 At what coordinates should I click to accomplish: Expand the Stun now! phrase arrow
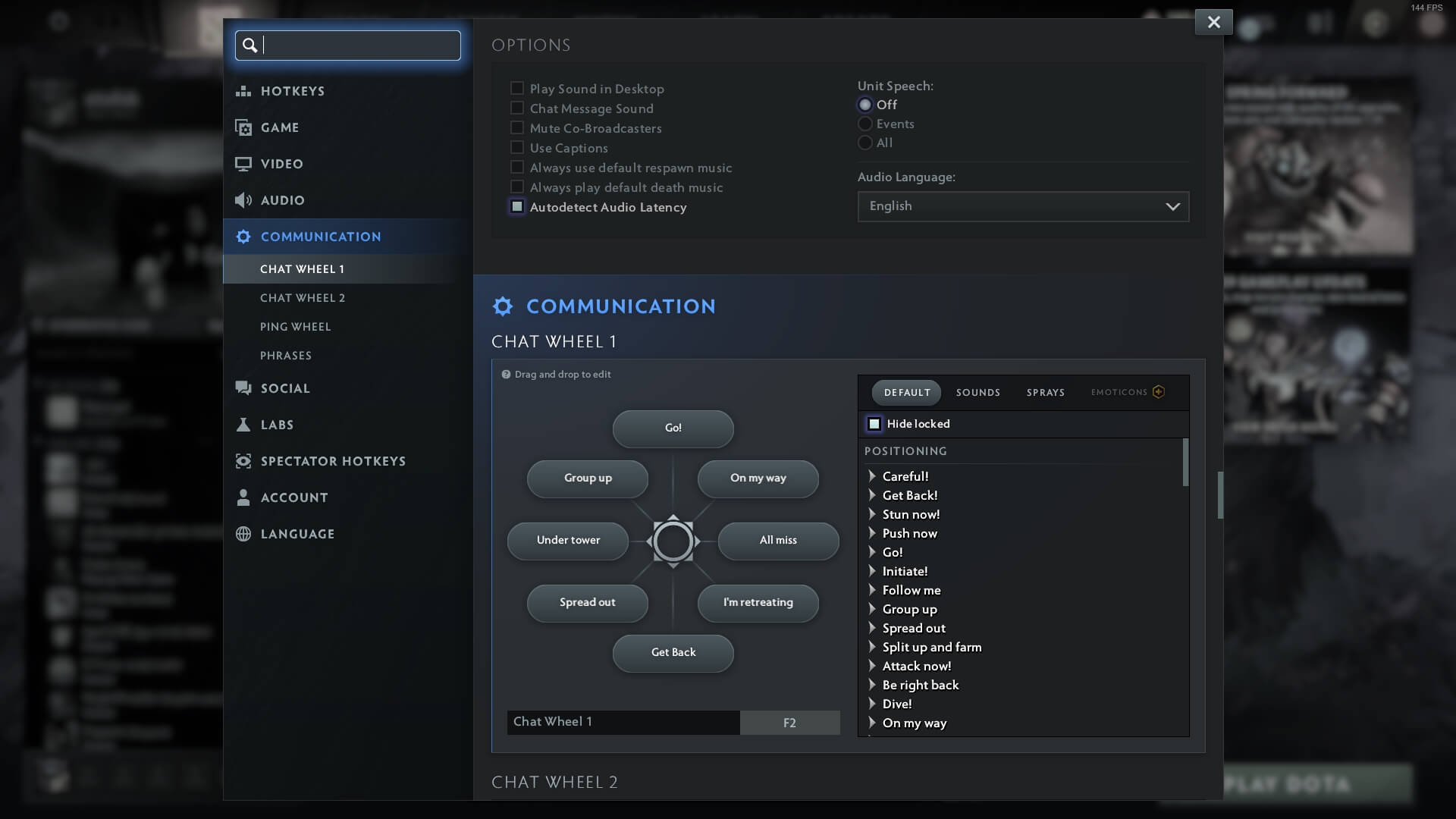pyautogui.click(x=872, y=514)
